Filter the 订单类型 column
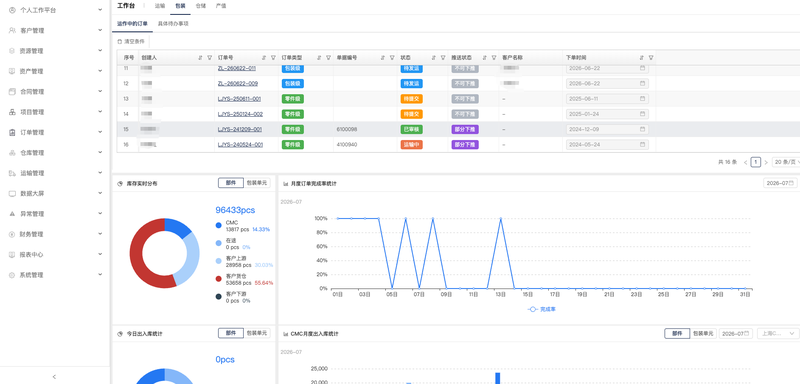This screenshot has height=384, width=800. pos(328,58)
